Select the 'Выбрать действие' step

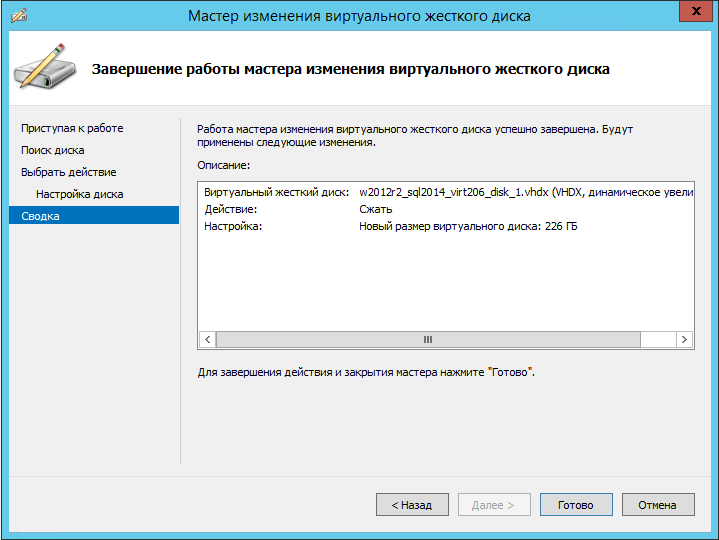click(69, 172)
